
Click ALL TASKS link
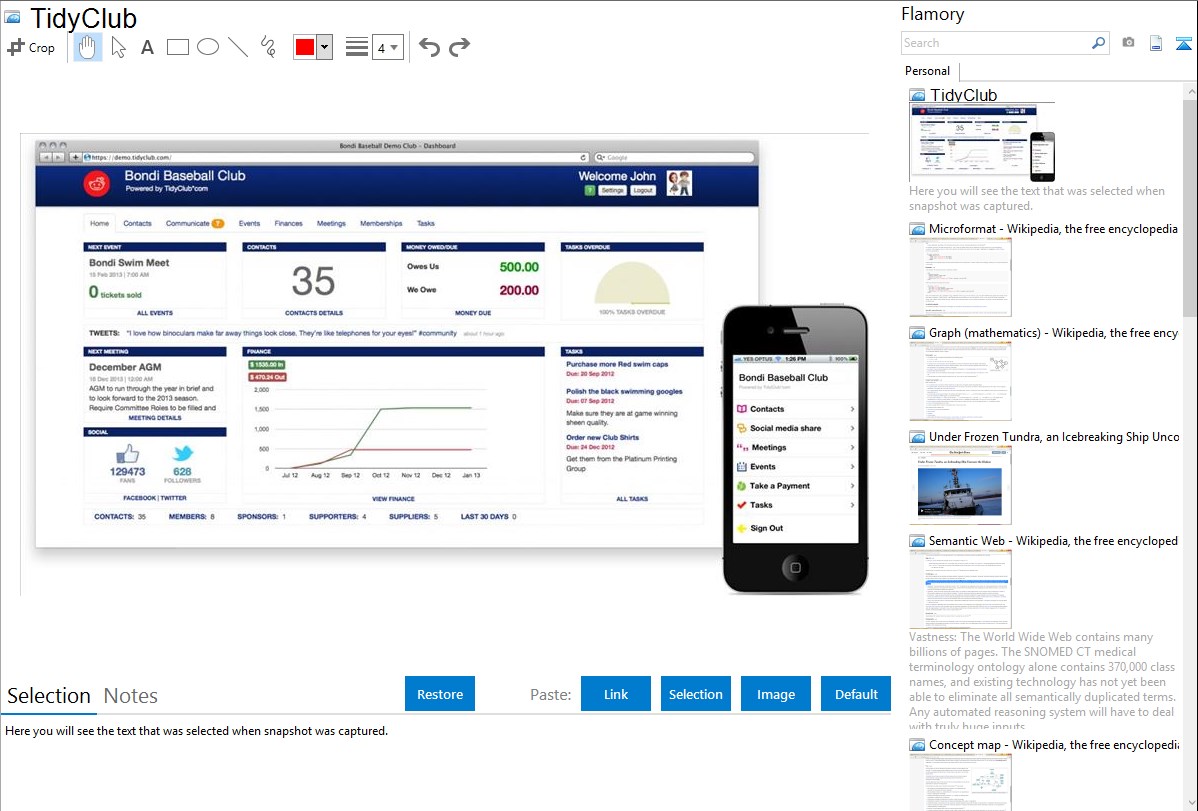[632, 498]
